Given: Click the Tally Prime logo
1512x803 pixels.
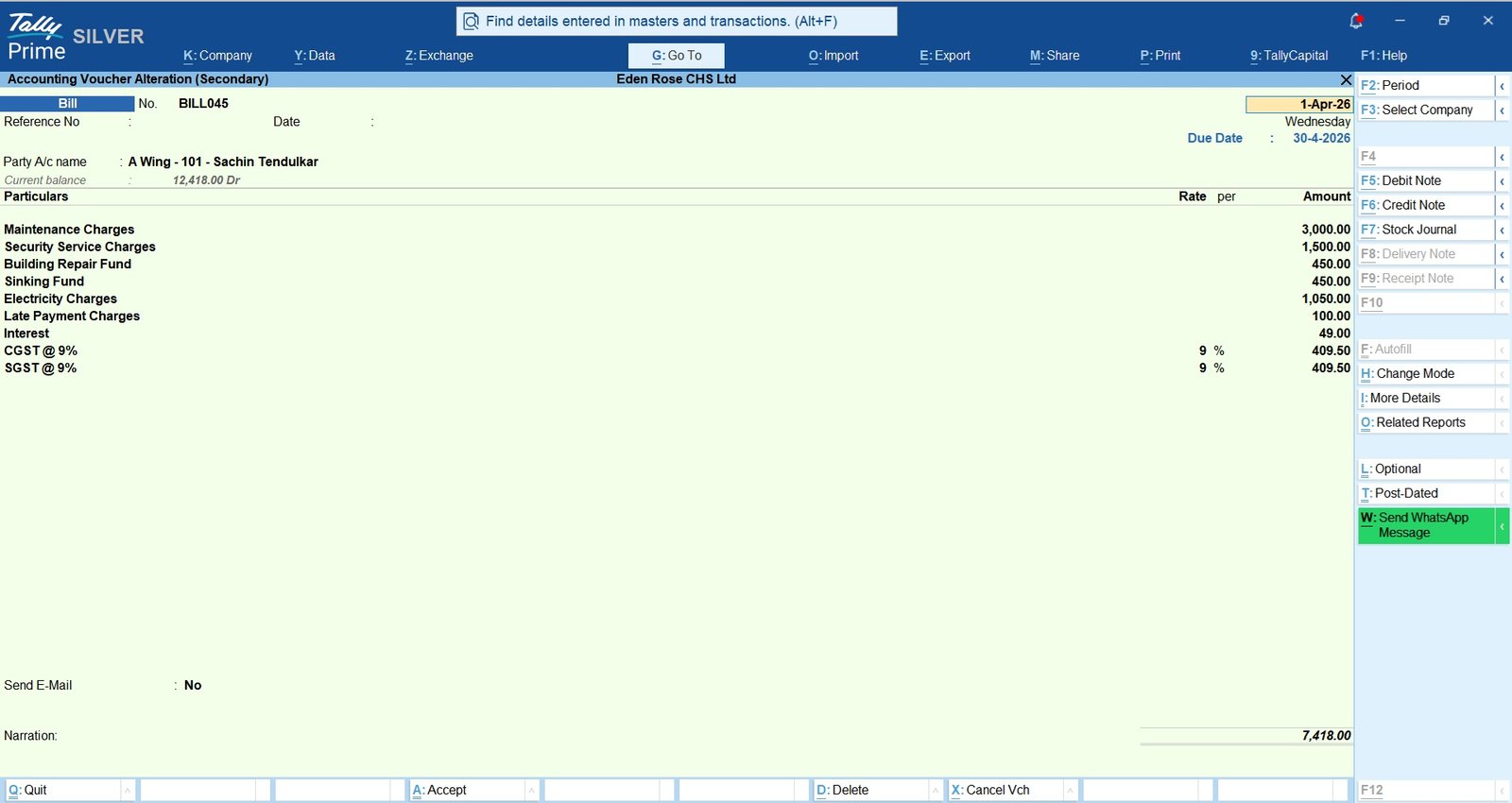Looking at the screenshot, I should click(x=36, y=37).
